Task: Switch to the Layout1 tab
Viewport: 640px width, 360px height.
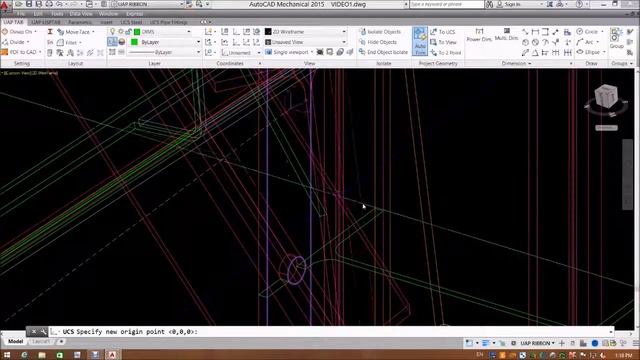Action: pos(41,341)
